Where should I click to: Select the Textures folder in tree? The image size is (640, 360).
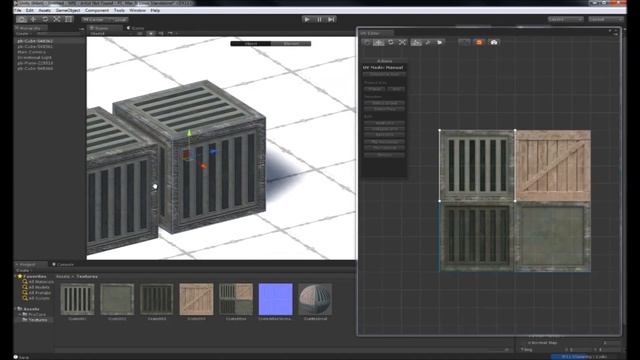(35, 320)
